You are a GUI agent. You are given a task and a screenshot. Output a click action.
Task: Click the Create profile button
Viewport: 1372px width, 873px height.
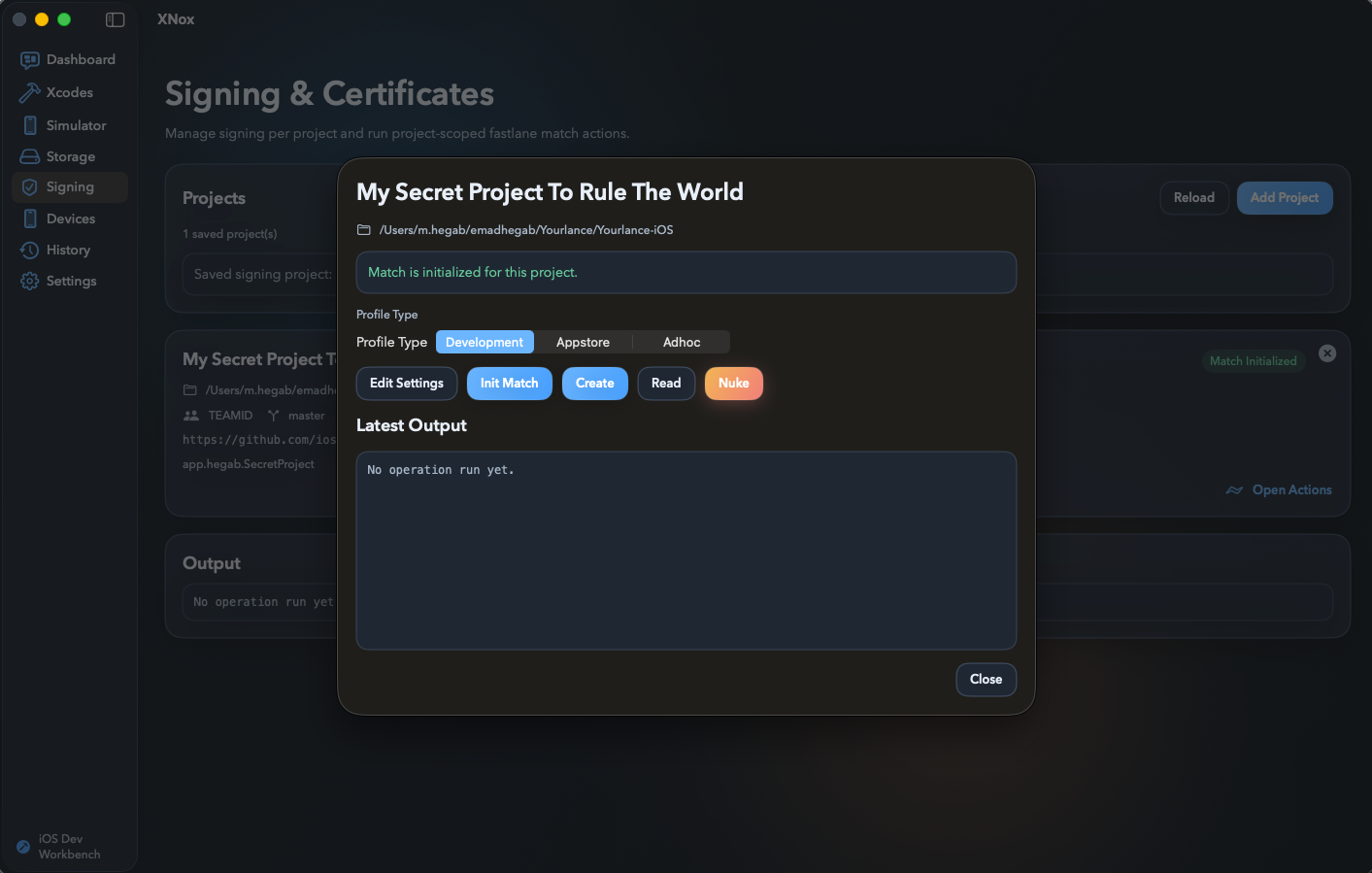pyautogui.click(x=594, y=383)
